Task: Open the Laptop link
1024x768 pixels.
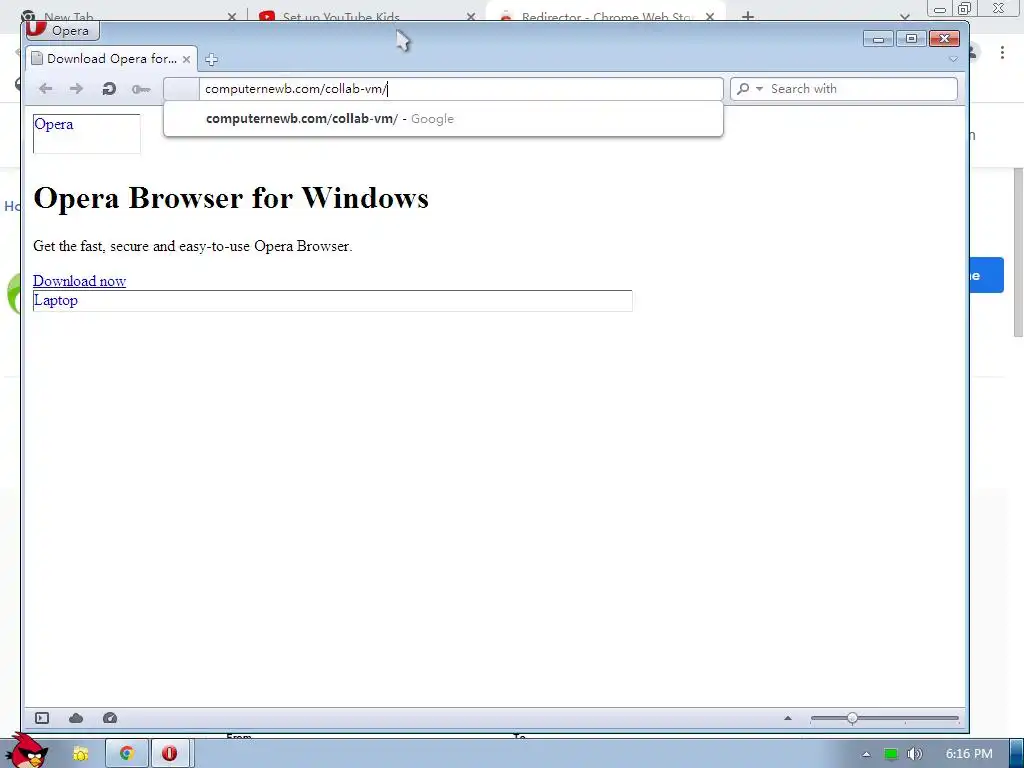Action: coord(56,300)
